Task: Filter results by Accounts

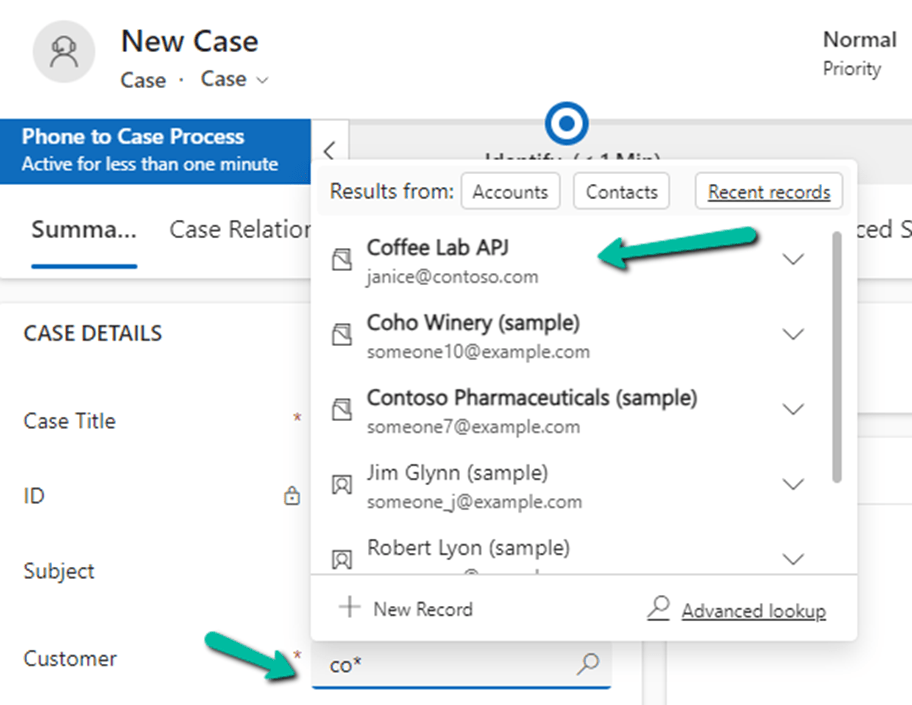Action: 510,192
